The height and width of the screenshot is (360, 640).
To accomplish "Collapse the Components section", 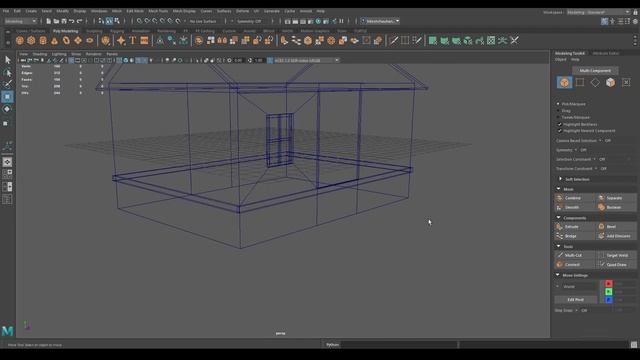I will click(x=558, y=218).
